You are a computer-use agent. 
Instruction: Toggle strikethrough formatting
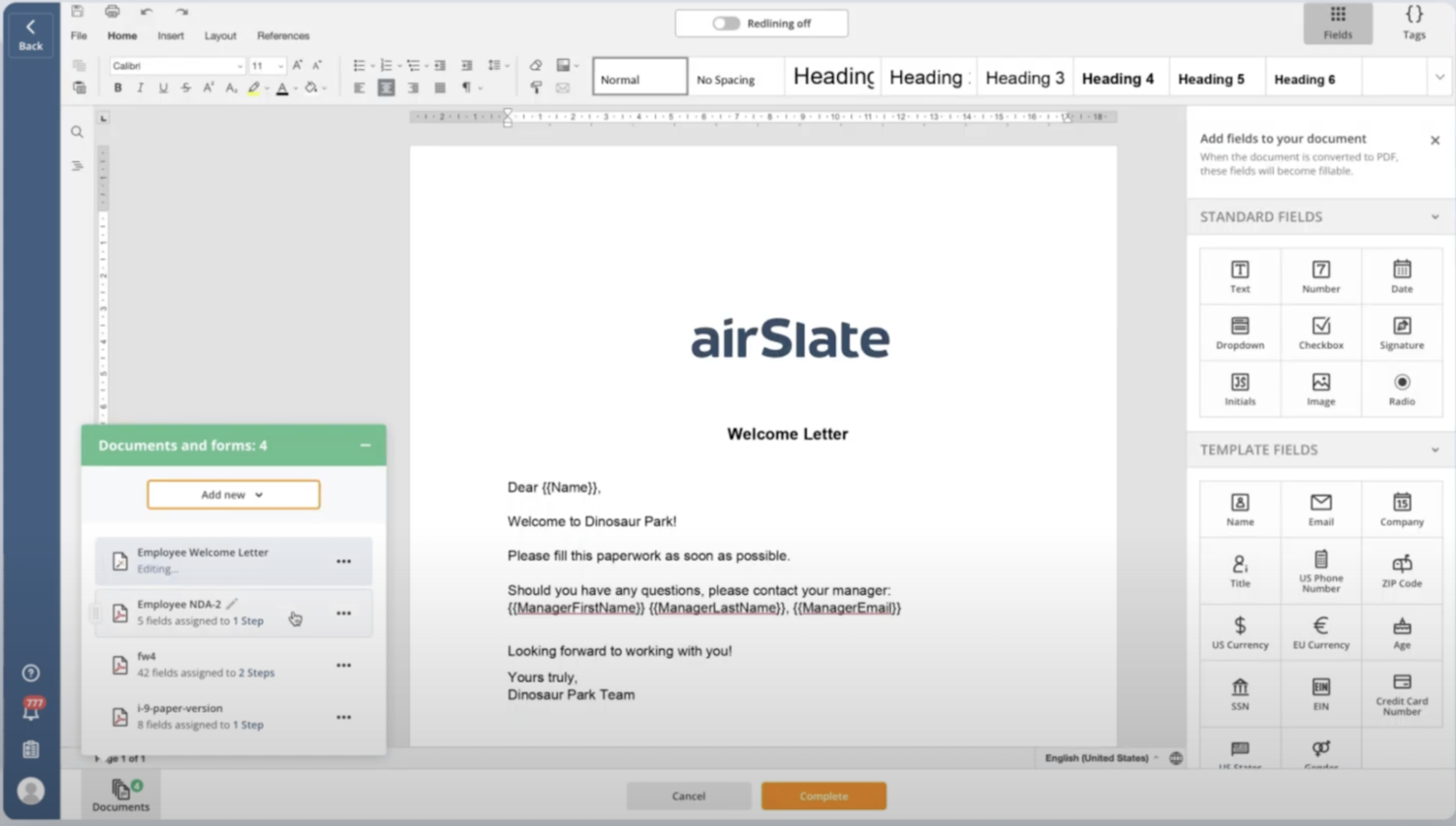click(x=185, y=88)
